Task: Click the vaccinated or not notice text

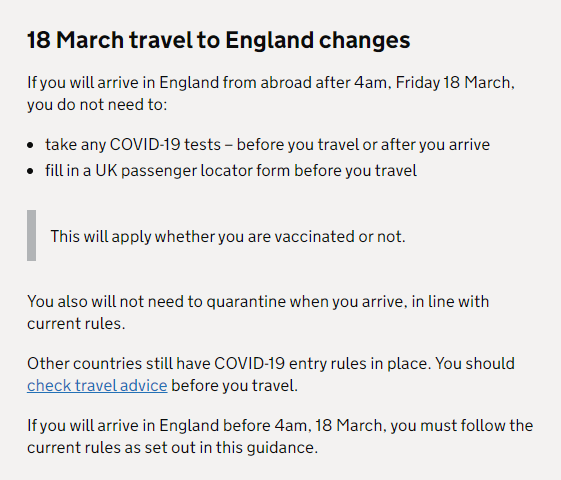Action: (x=228, y=237)
